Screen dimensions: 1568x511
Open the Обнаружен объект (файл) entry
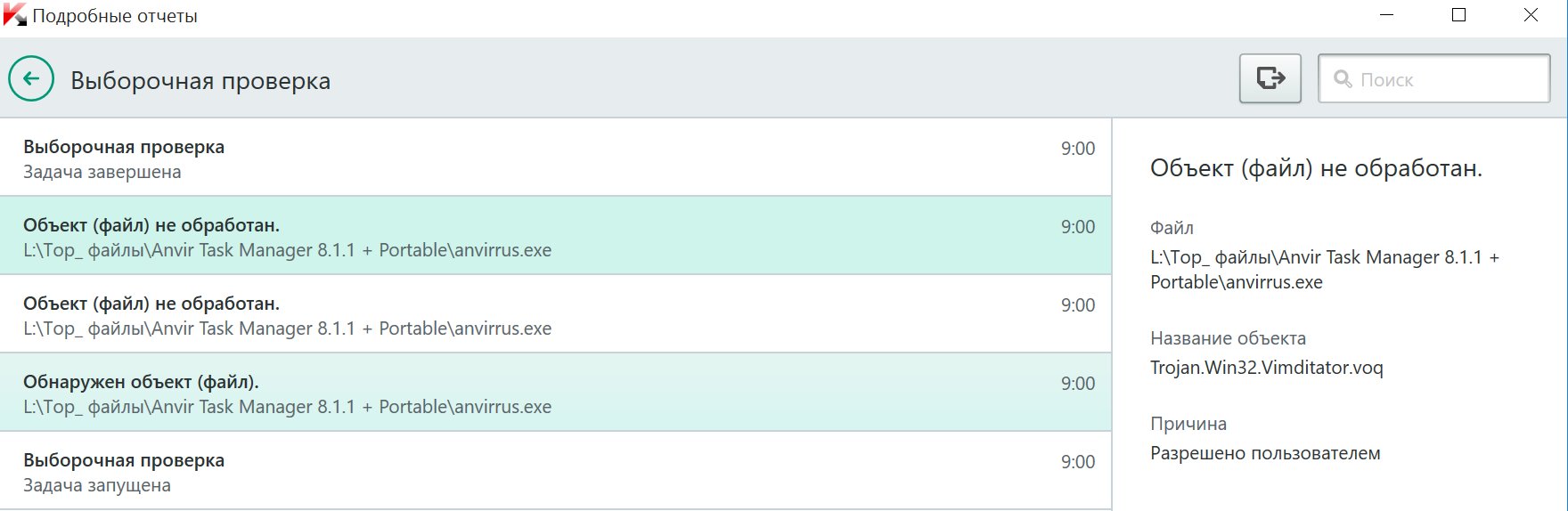click(556, 393)
